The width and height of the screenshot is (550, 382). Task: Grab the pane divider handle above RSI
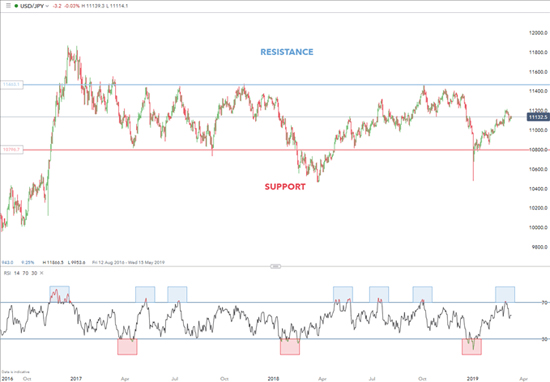tap(275, 267)
